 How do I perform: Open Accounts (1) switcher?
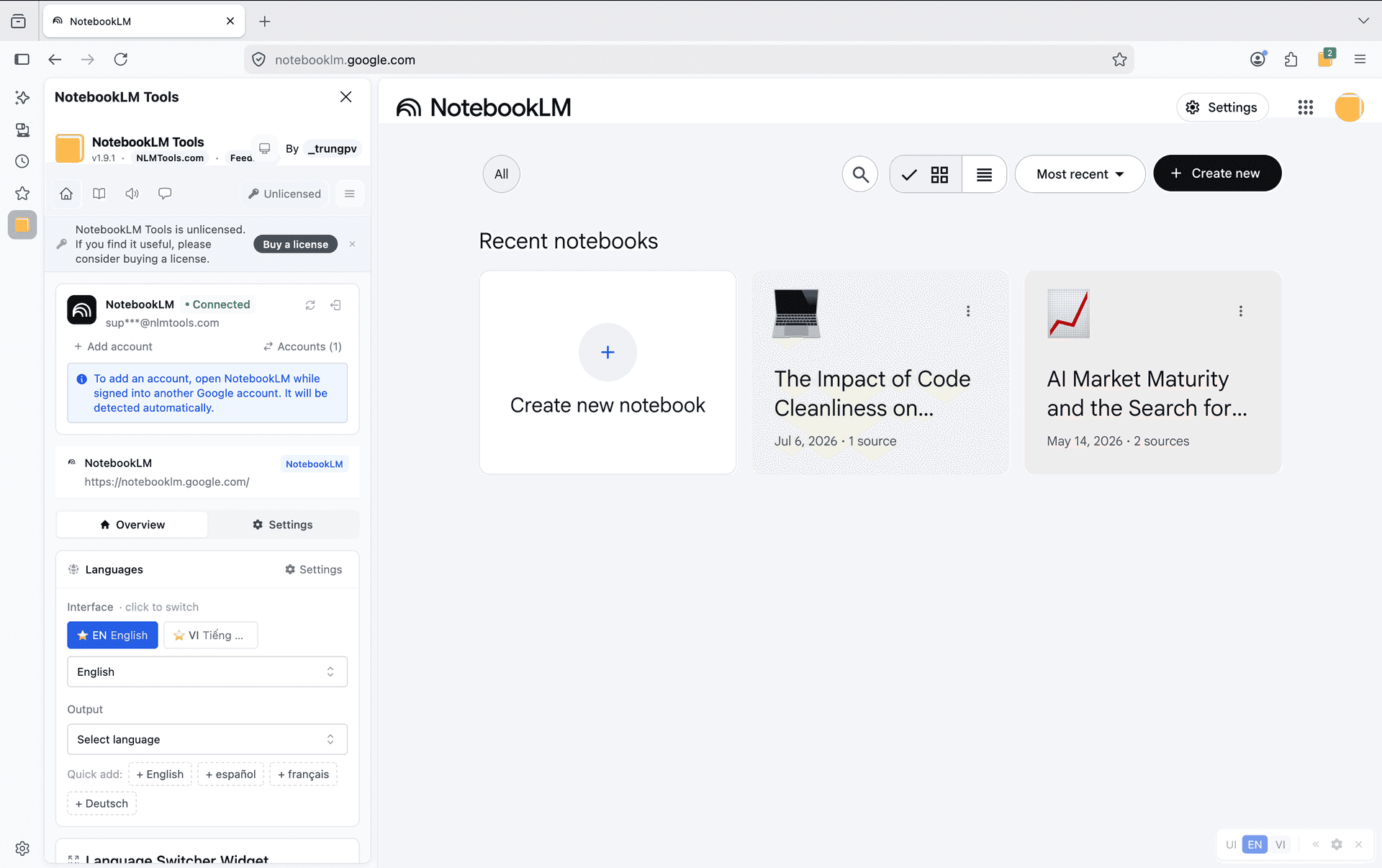(302, 346)
